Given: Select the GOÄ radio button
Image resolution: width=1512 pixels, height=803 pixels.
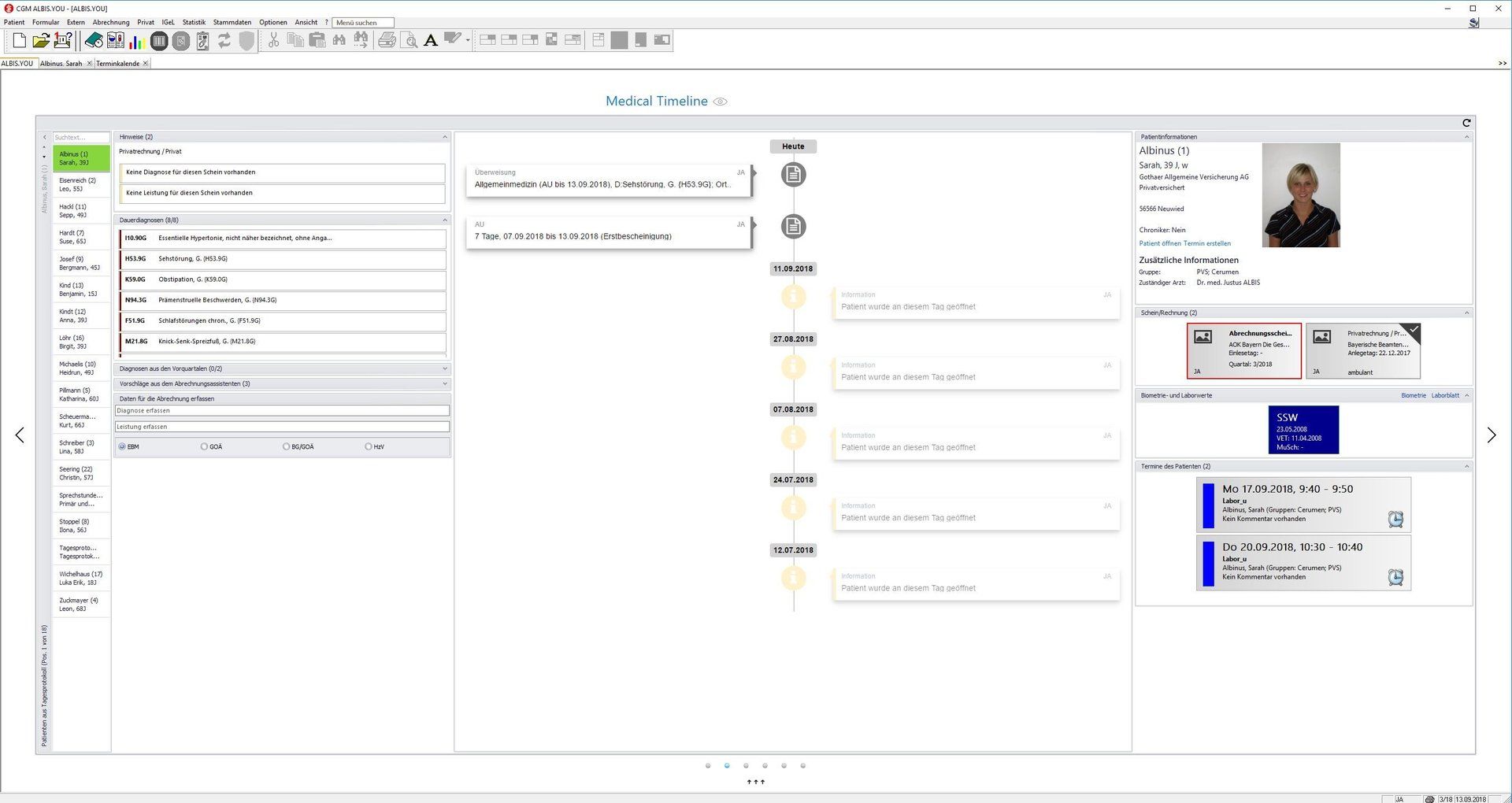Looking at the screenshot, I should (x=204, y=446).
